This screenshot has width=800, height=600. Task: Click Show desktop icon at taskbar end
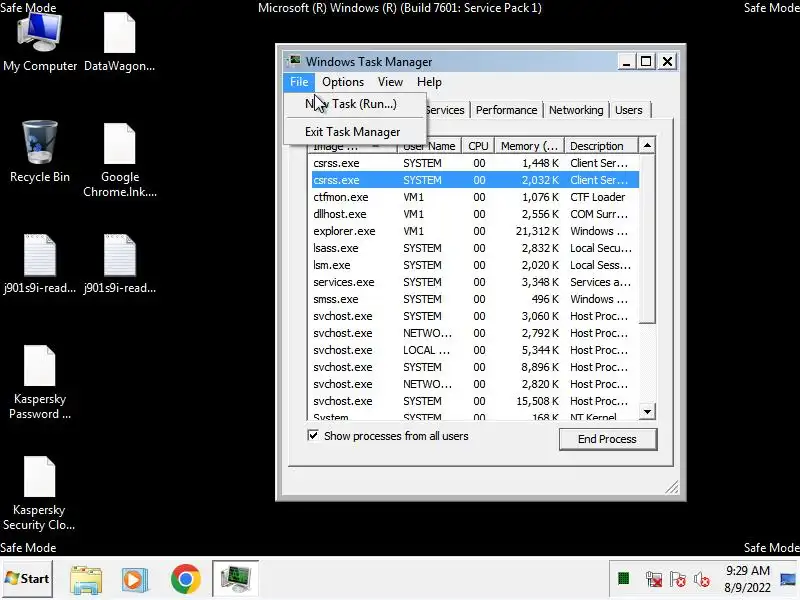click(x=788, y=579)
